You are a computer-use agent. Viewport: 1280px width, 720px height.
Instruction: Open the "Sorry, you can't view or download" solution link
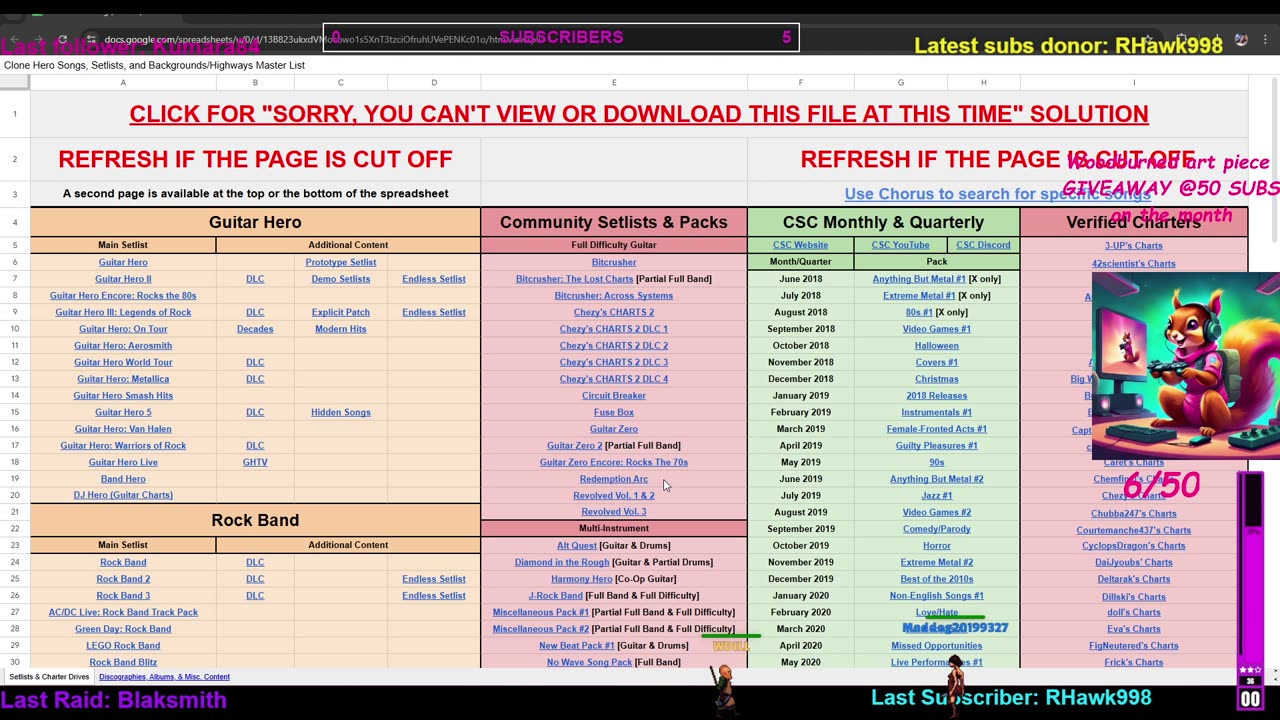[639, 114]
